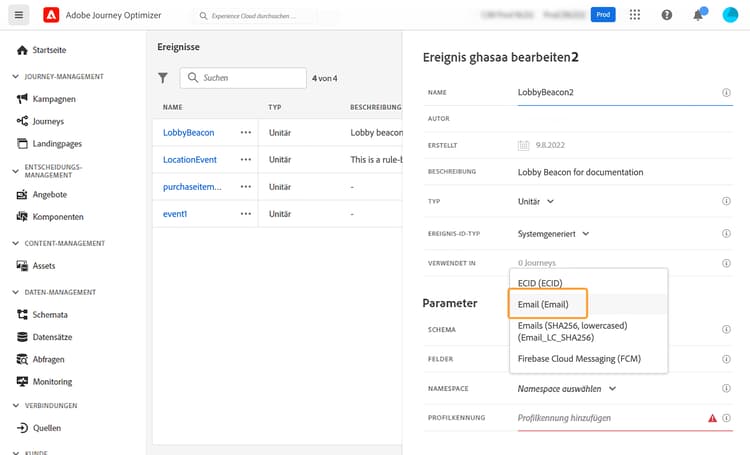
Task: Open the Namespace auswählen dropdown
Action: [x=567, y=388]
